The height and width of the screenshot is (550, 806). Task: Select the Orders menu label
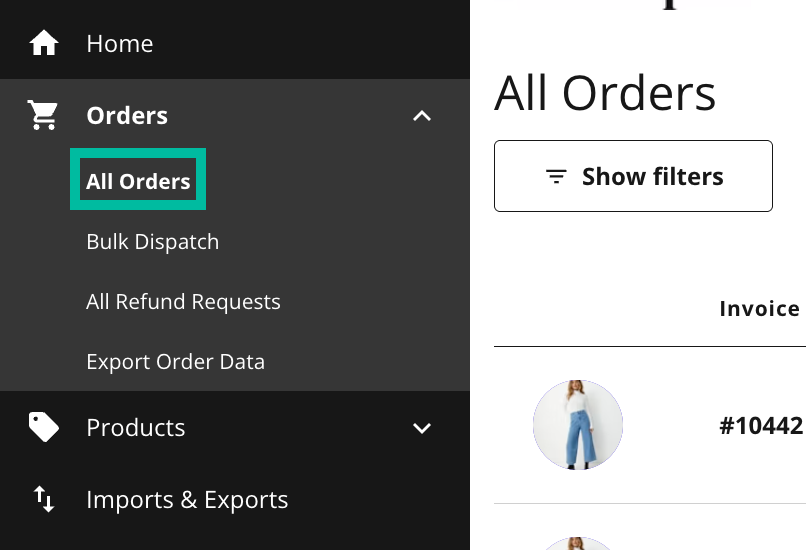127,115
